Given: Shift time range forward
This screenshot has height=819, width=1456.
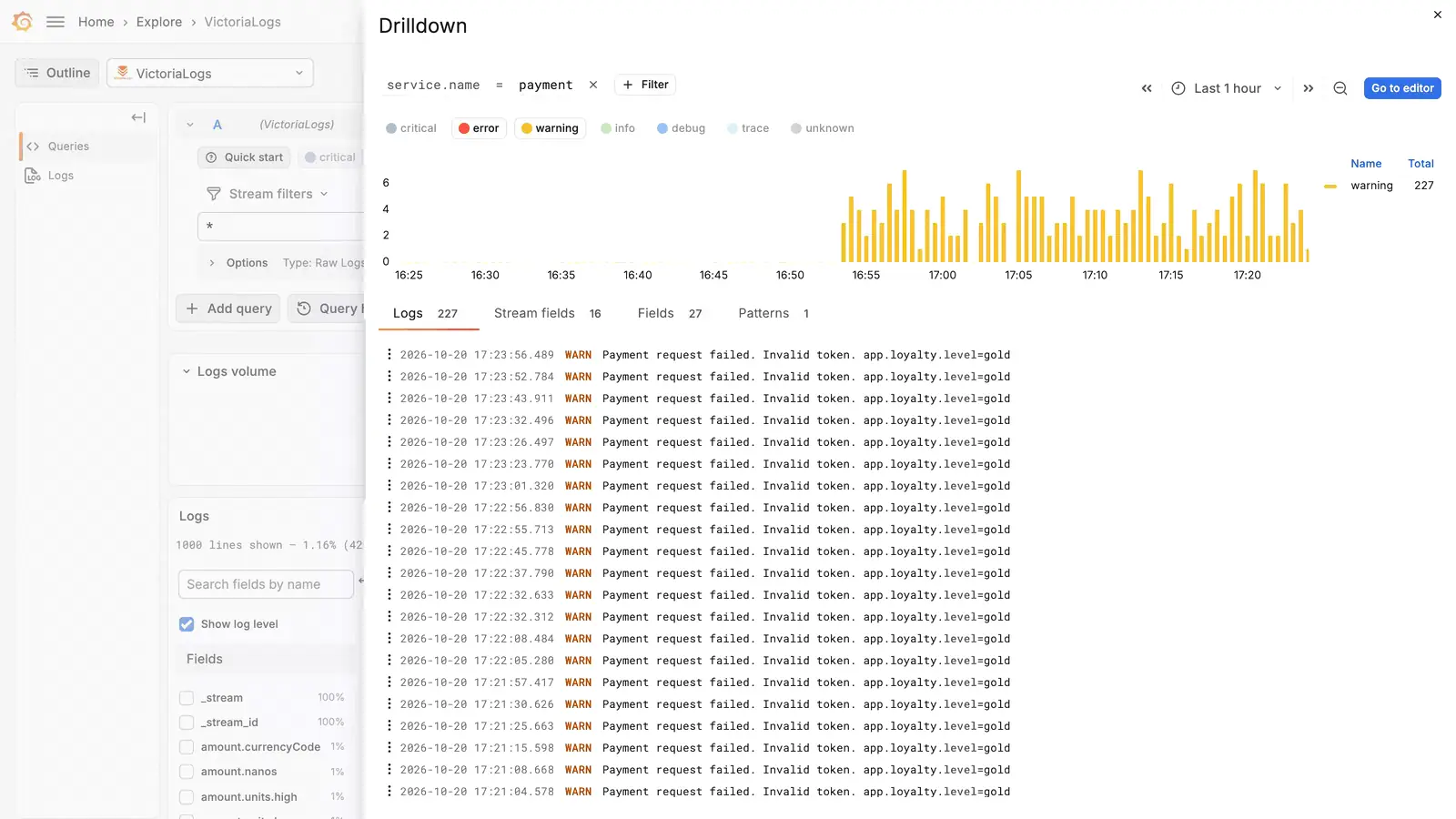Looking at the screenshot, I should 1309,88.
